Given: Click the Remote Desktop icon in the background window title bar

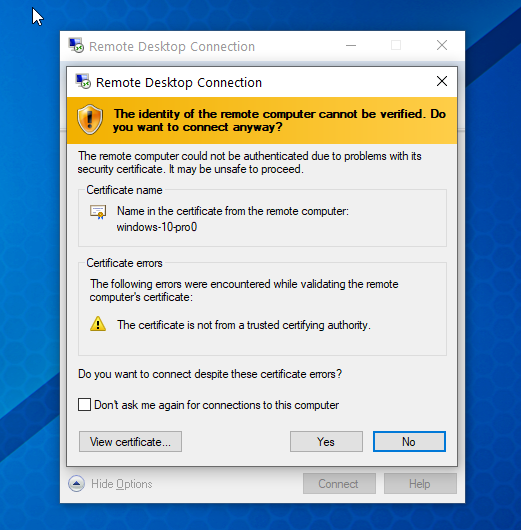Looking at the screenshot, I should tap(76, 45).
